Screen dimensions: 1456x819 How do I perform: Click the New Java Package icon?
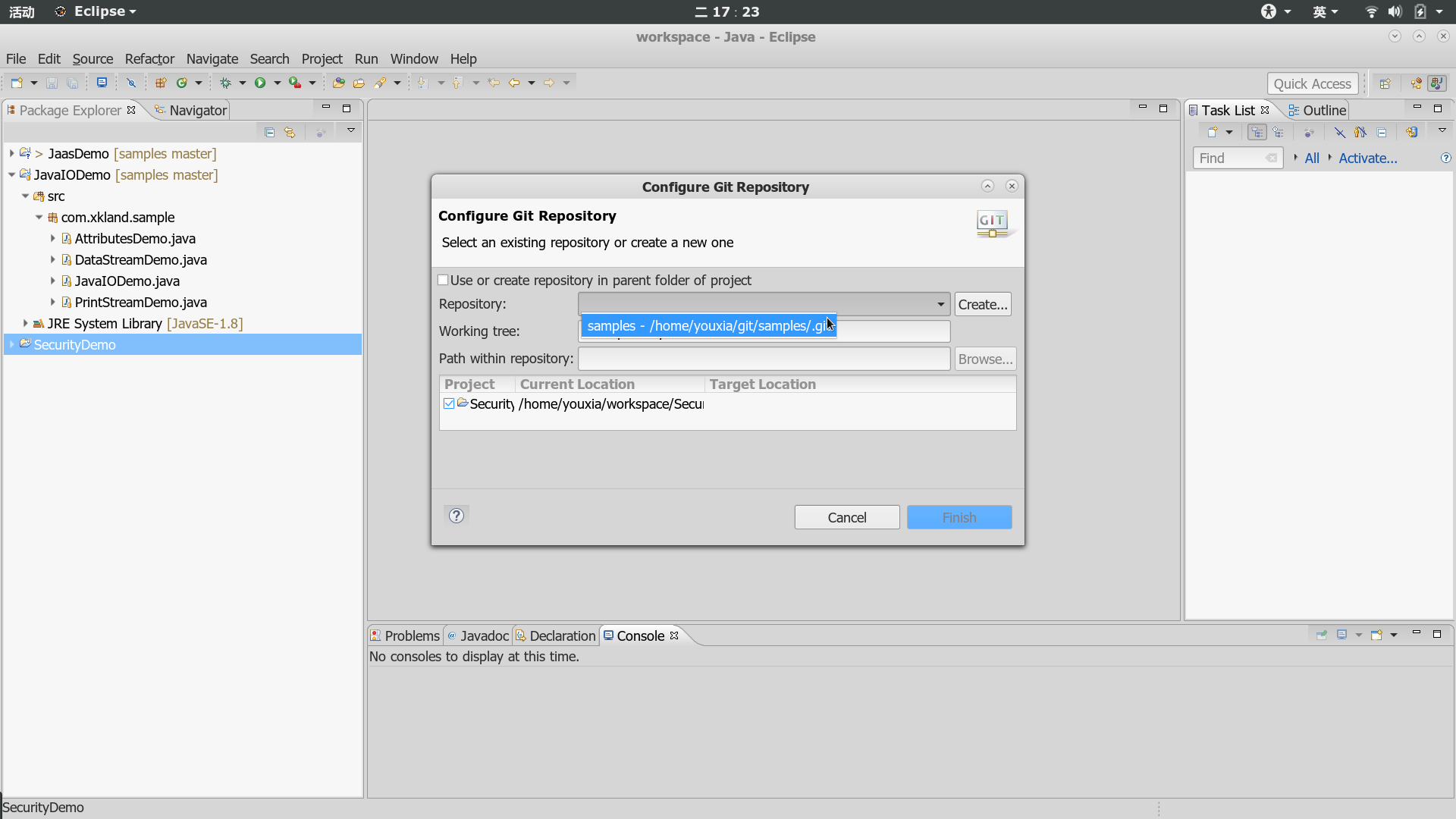pyautogui.click(x=161, y=83)
